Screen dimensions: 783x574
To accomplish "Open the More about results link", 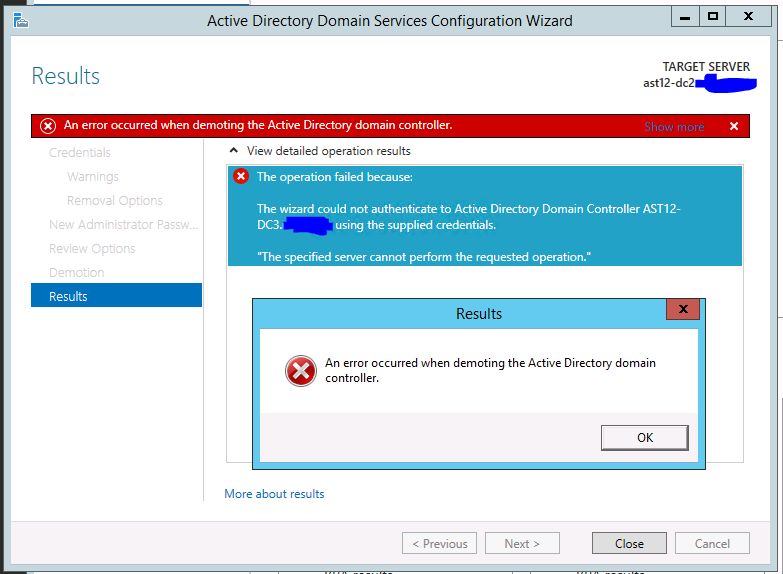I will click(x=274, y=494).
